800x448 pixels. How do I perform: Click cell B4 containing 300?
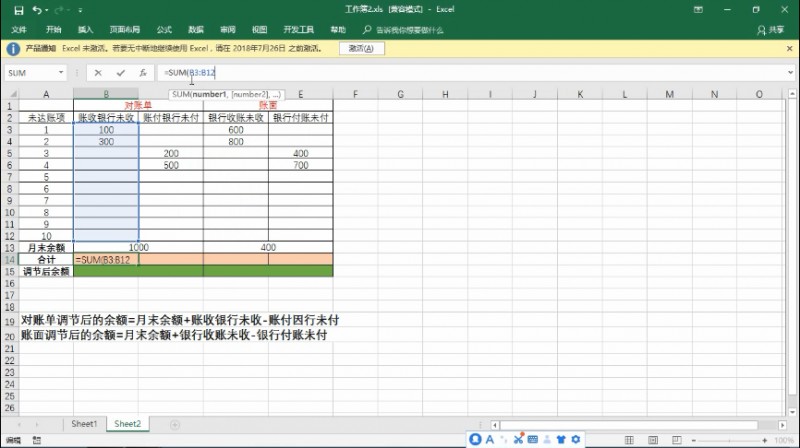pos(106,141)
